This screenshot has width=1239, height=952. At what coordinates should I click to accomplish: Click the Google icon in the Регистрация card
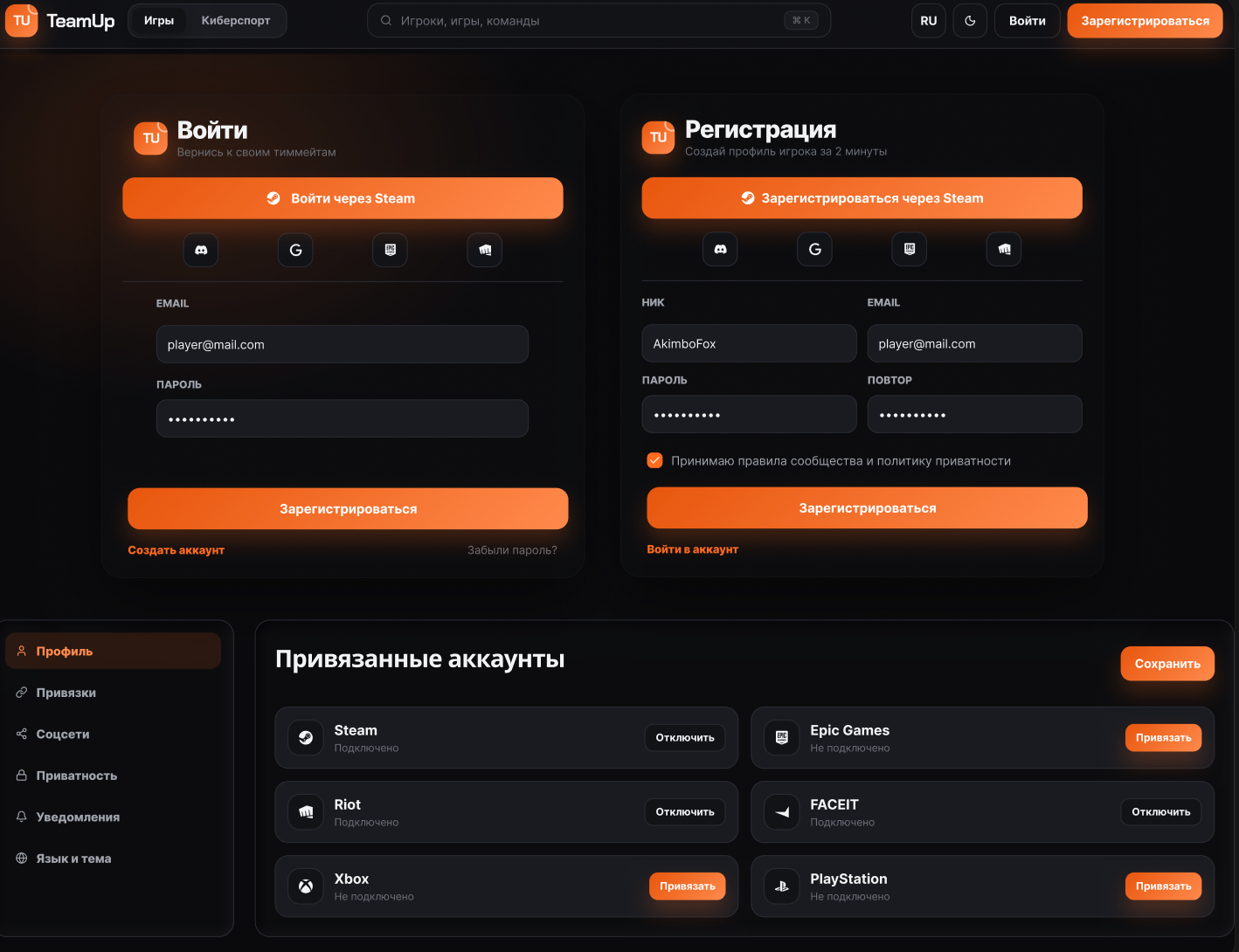pos(814,249)
